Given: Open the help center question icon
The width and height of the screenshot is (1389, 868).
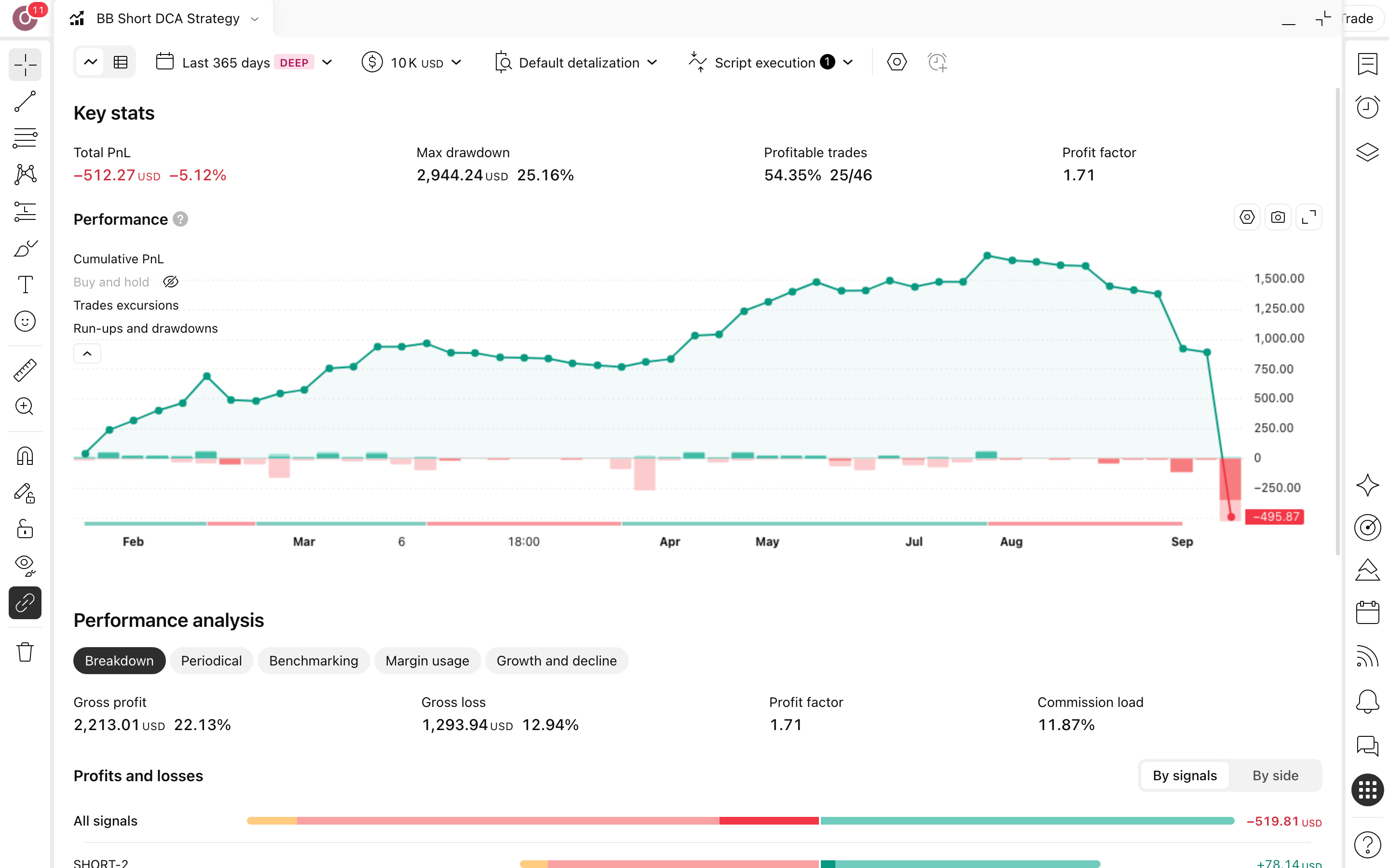Looking at the screenshot, I should click(x=1367, y=844).
